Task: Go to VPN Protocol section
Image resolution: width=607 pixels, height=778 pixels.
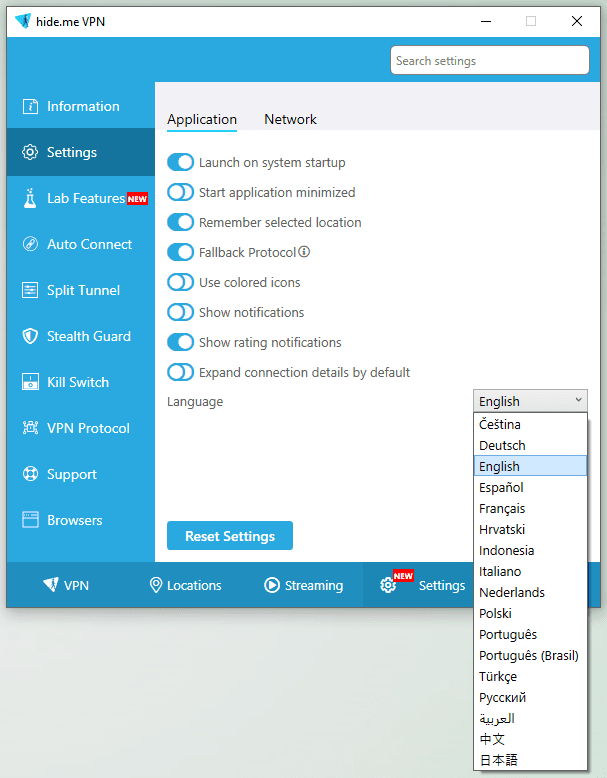Action: (81, 428)
